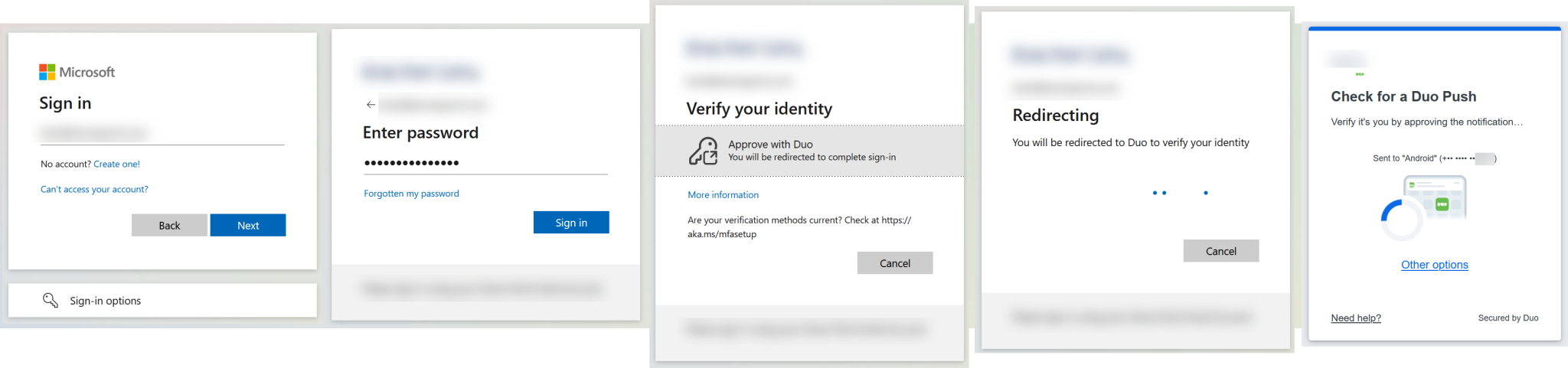
Task: Cancel the Verify your identity dialog
Action: point(894,263)
